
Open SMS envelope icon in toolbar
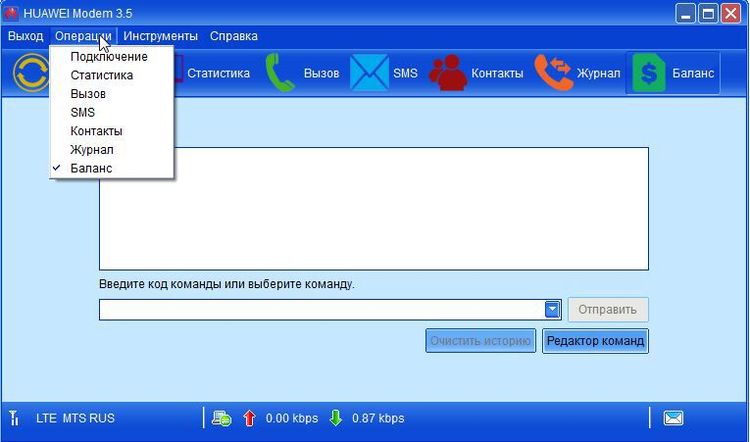coord(369,73)
